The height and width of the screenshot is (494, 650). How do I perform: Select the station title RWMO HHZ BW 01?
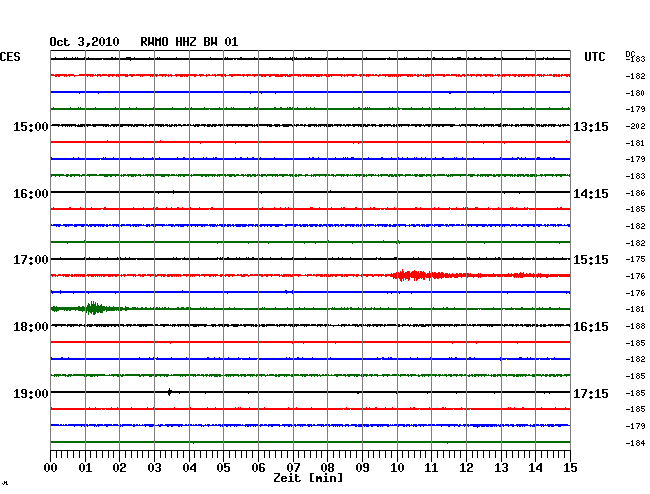pyautogui.click(x=189, y=42)
